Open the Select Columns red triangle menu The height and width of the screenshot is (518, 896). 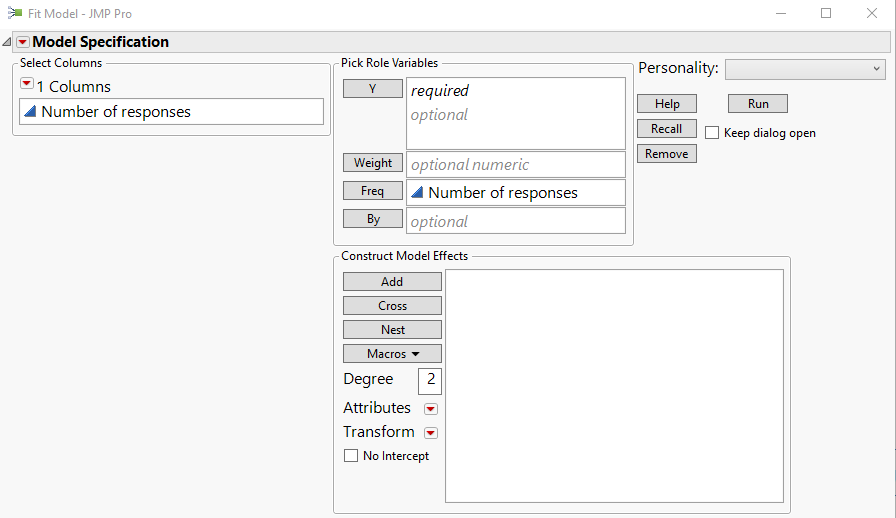[x=27, y=85]
